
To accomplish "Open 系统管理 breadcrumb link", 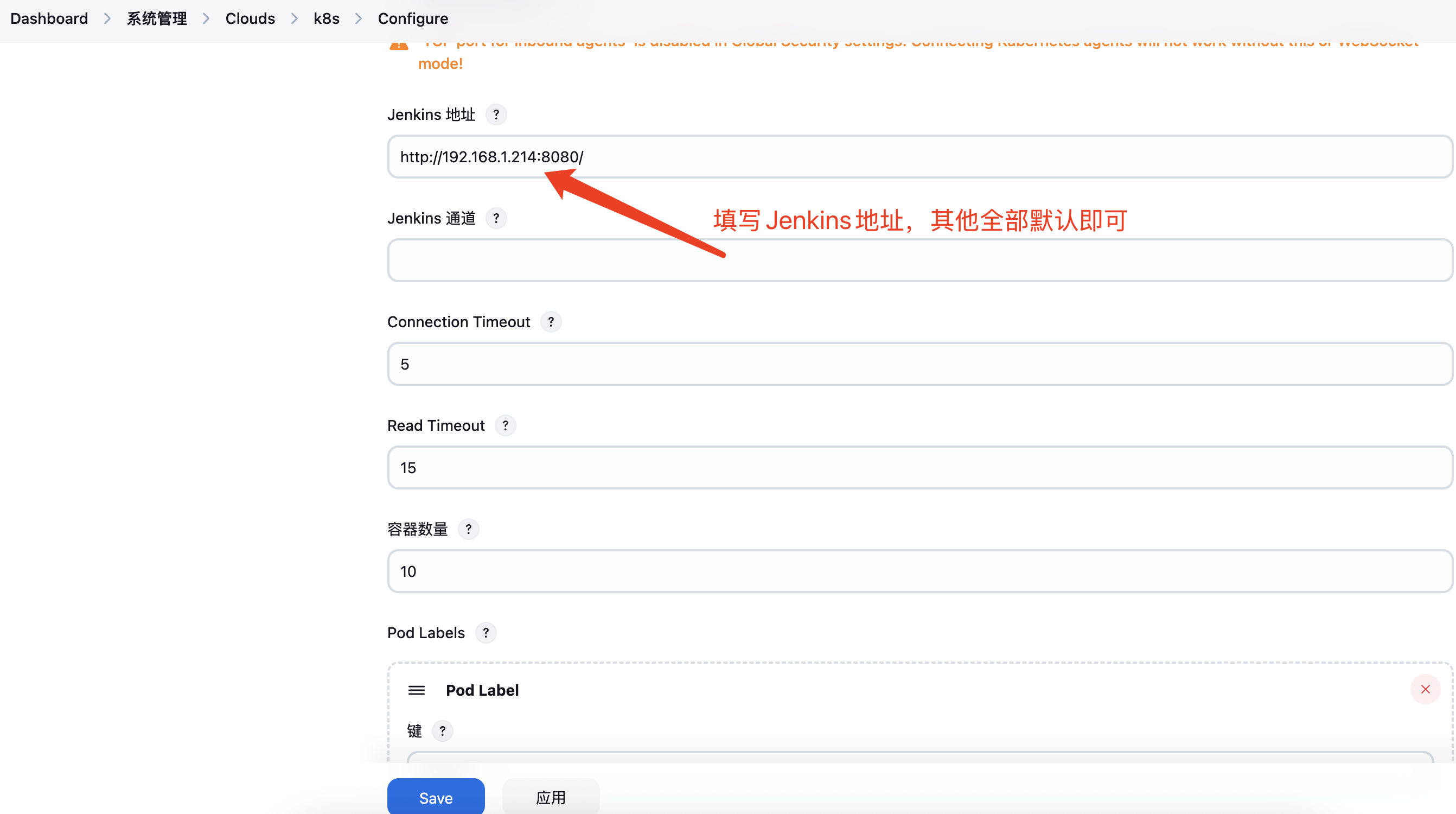I will [157, 18].
